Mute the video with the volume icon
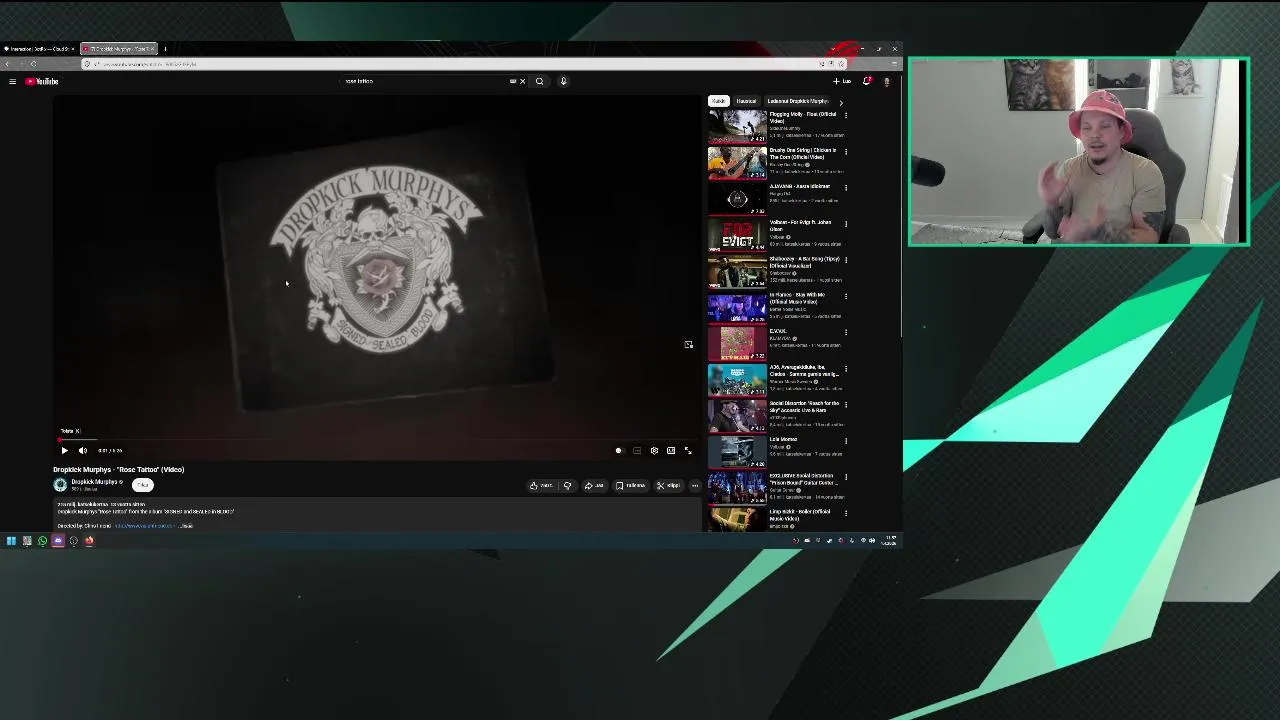 coord(83,451)
